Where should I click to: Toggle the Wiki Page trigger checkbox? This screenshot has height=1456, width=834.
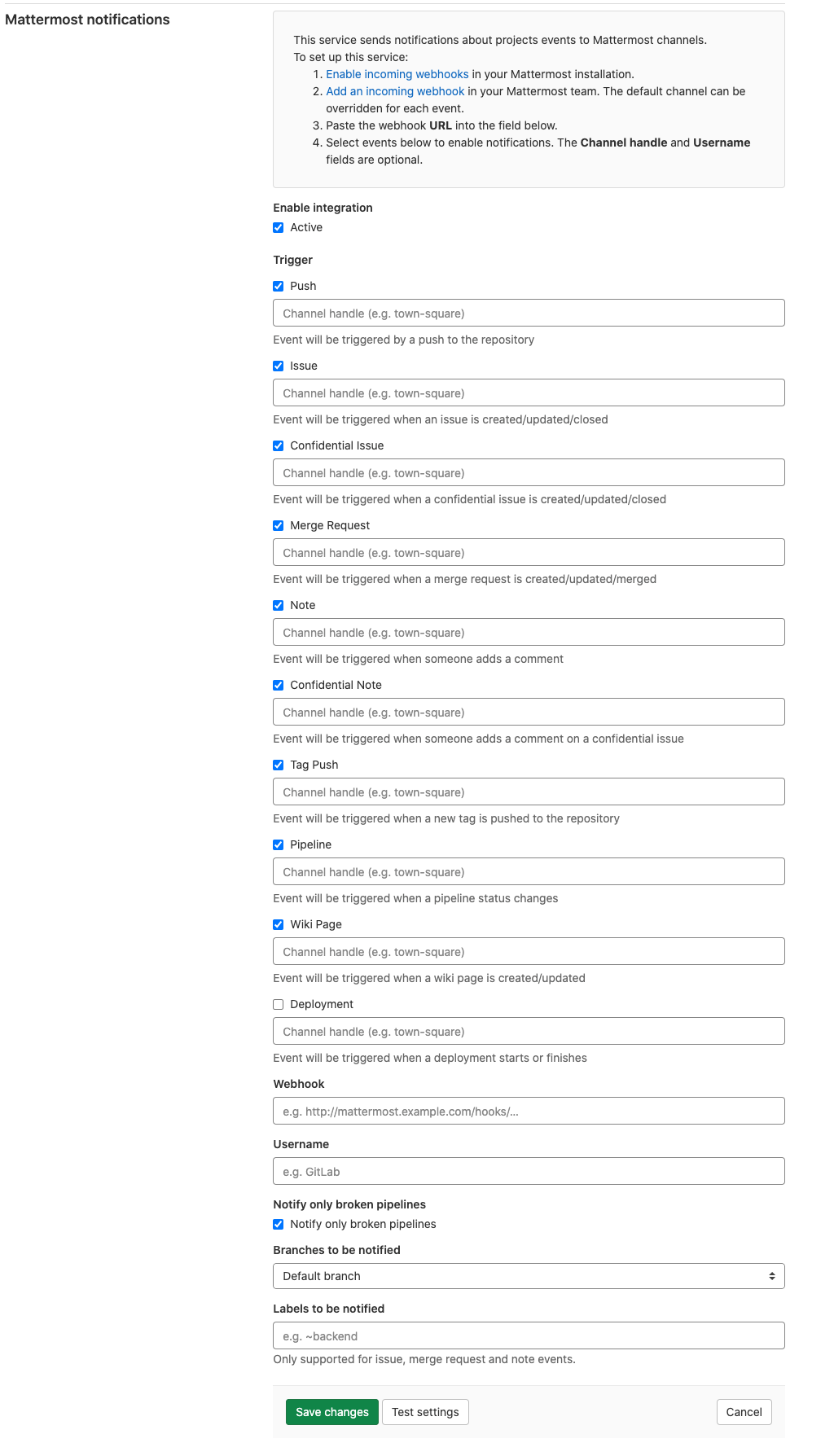click(279, 925)
